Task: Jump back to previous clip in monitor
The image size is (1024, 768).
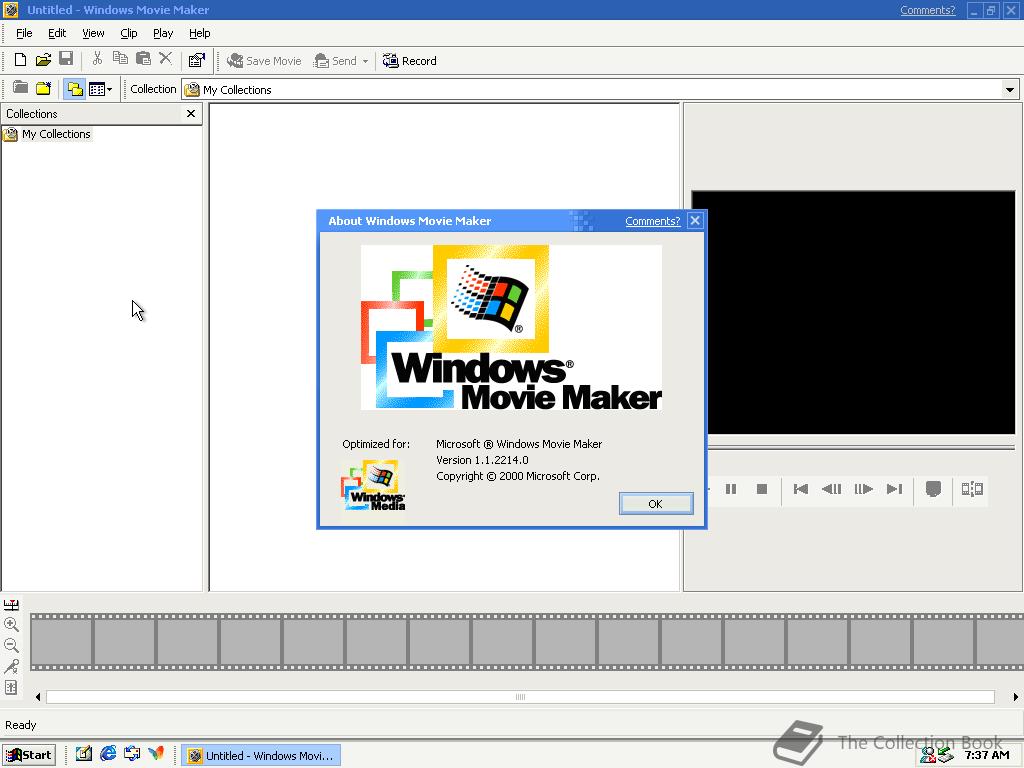Action: [x=801, y=489]
